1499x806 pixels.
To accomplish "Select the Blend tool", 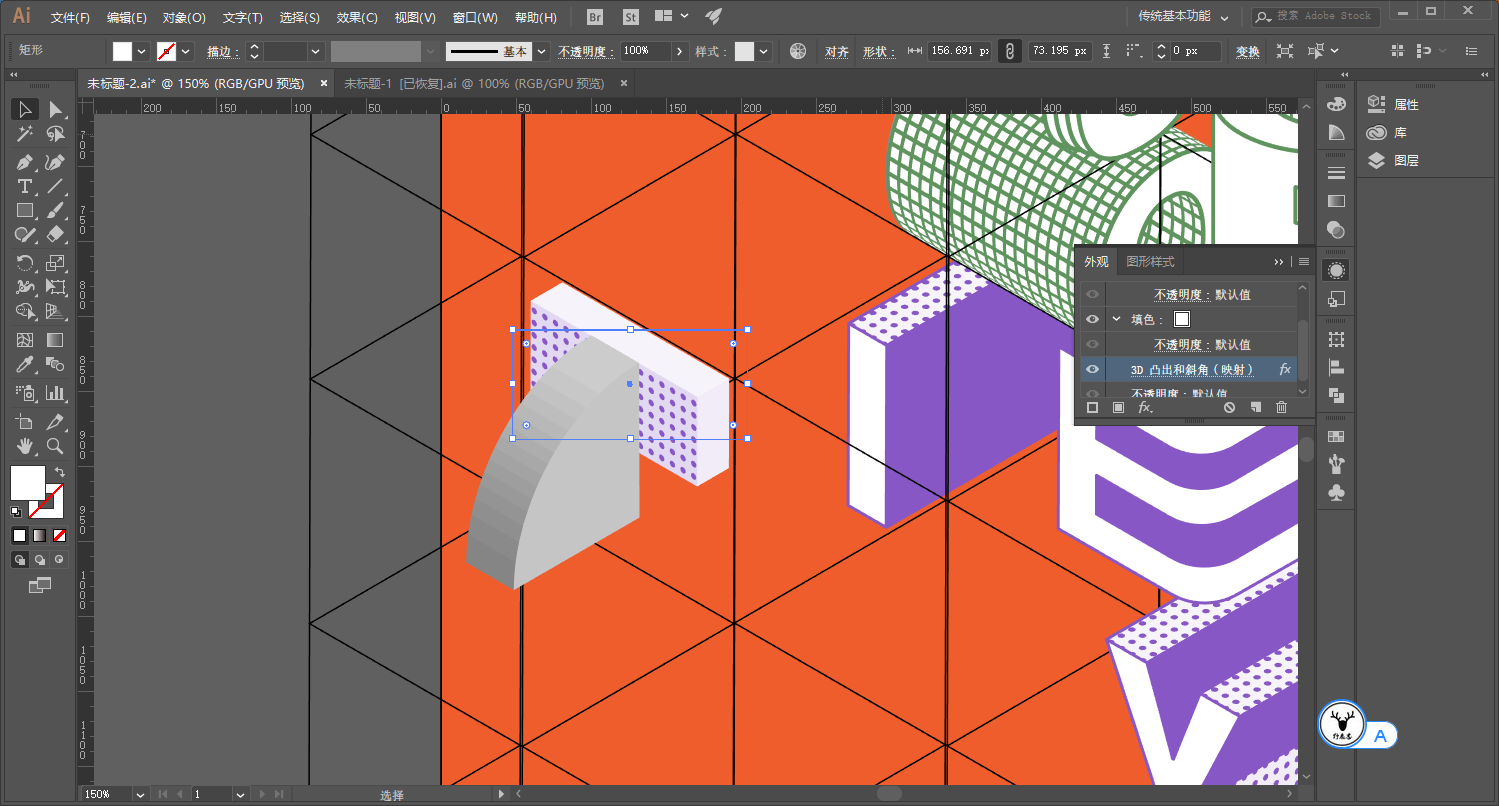I will pyautogui.click(x=55, y=365).
